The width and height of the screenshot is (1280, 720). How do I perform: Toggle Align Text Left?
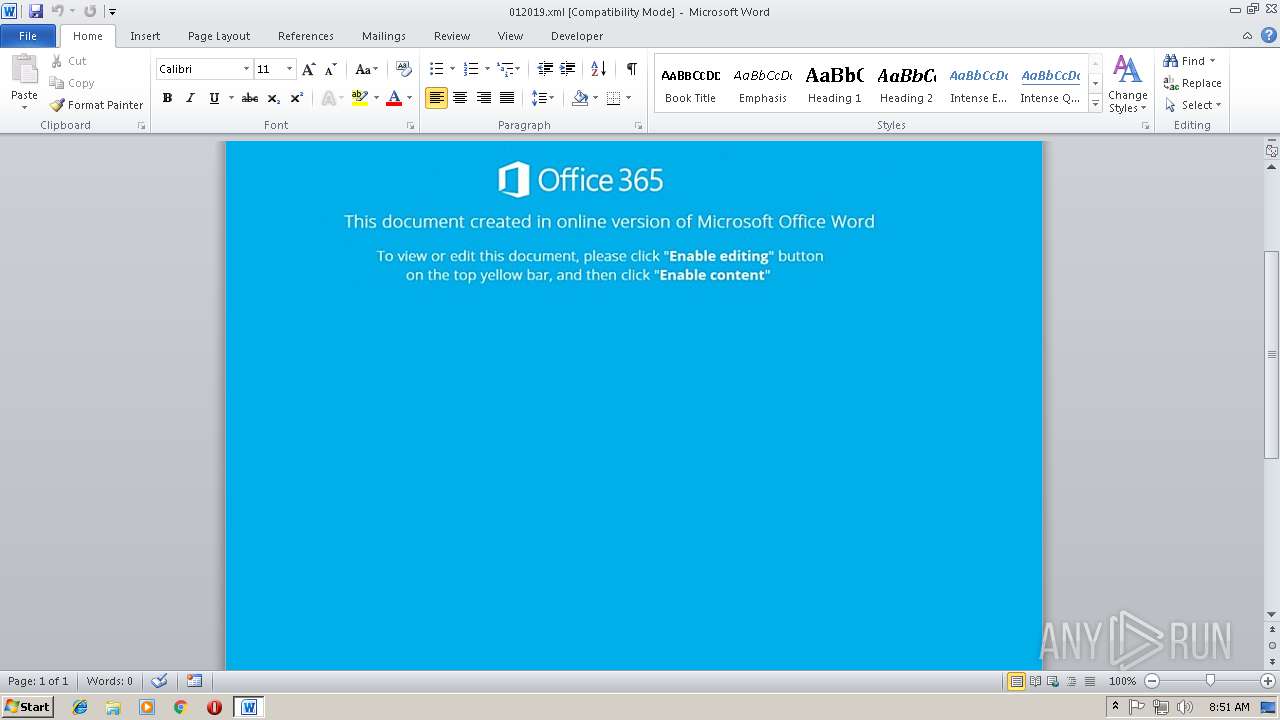436,98
